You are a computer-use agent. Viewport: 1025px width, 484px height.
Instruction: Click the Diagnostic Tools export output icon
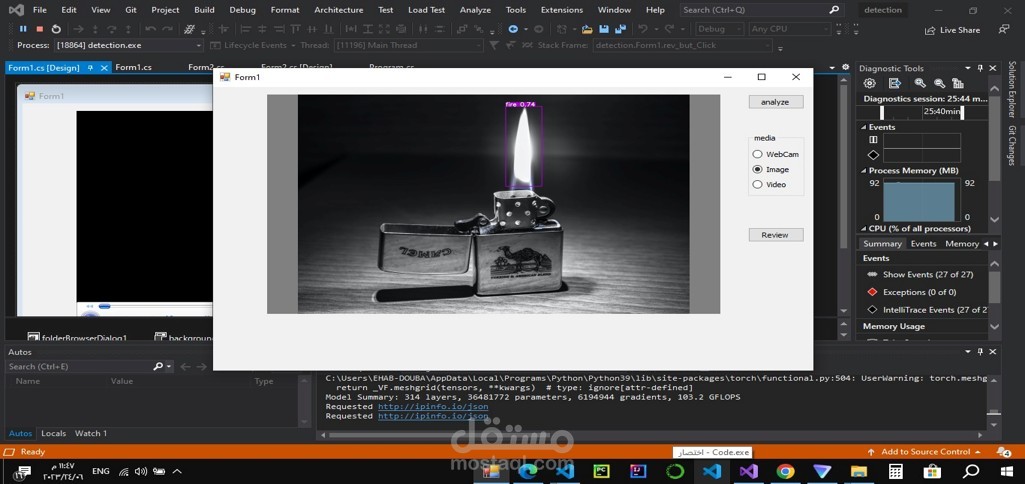pyautogui.click(x=895, y=83)
